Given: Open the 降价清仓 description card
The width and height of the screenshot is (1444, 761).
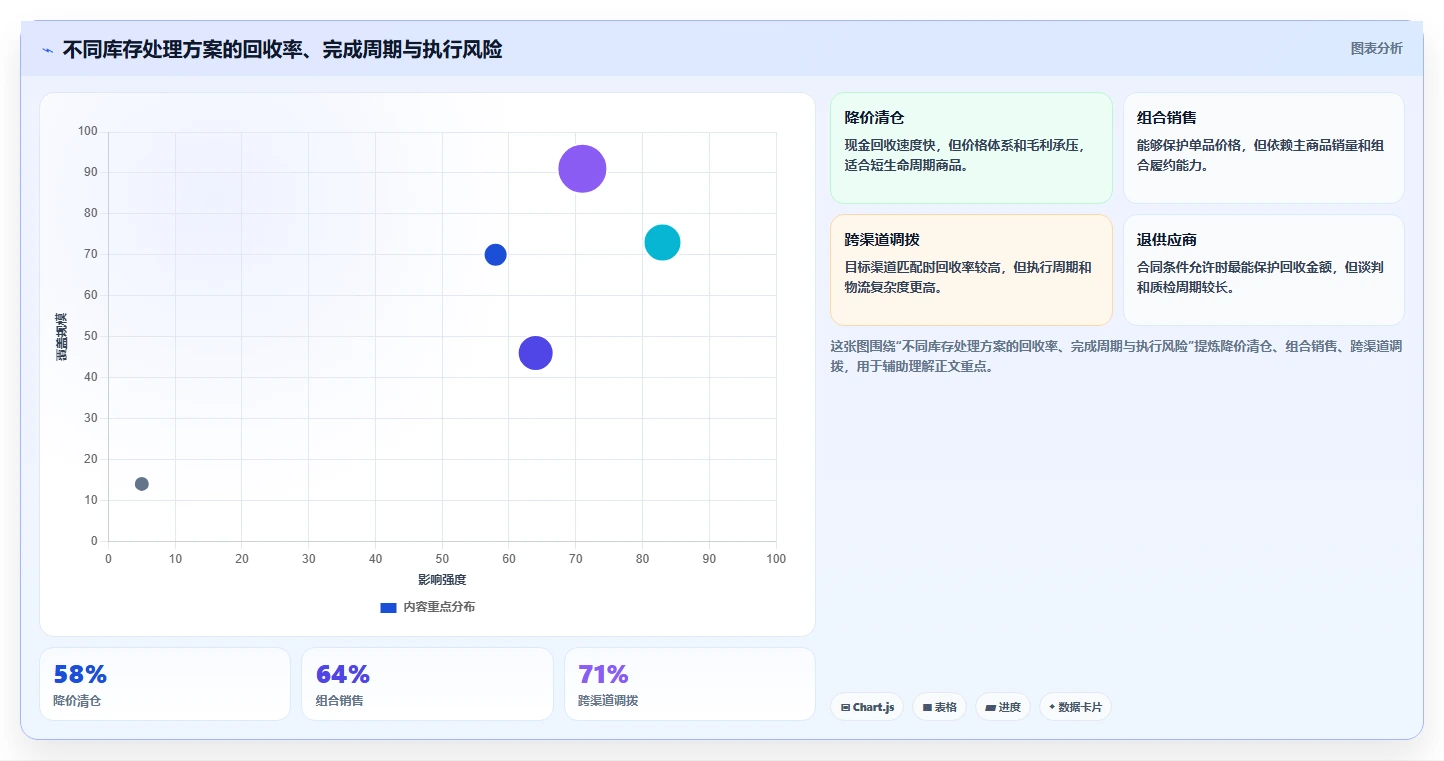Looking at the screenshot, I should [x=971, y=148].
